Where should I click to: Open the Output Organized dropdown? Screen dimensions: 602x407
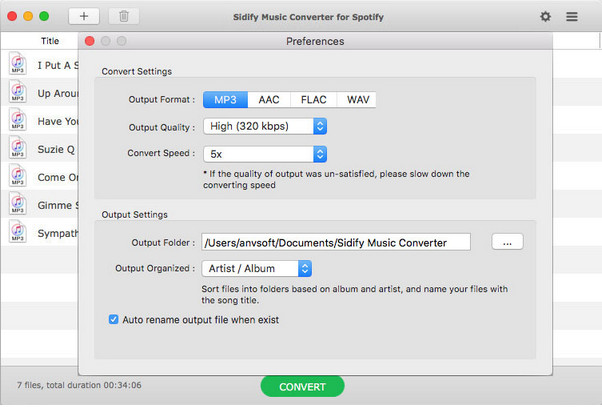(x=256, y=268)
